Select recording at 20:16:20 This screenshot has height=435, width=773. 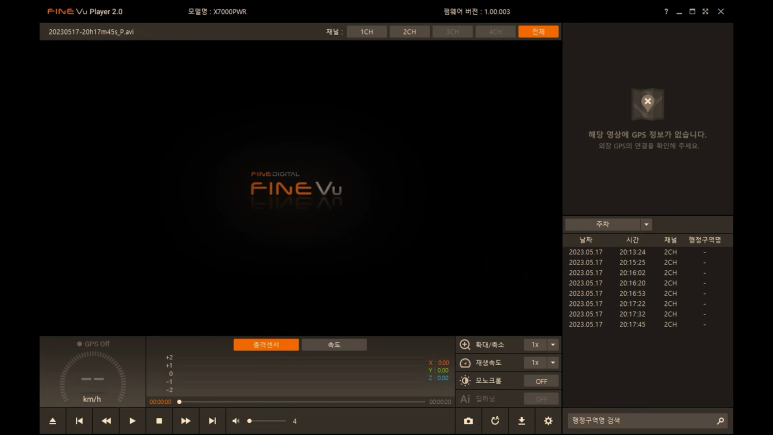tap(647, 283)
